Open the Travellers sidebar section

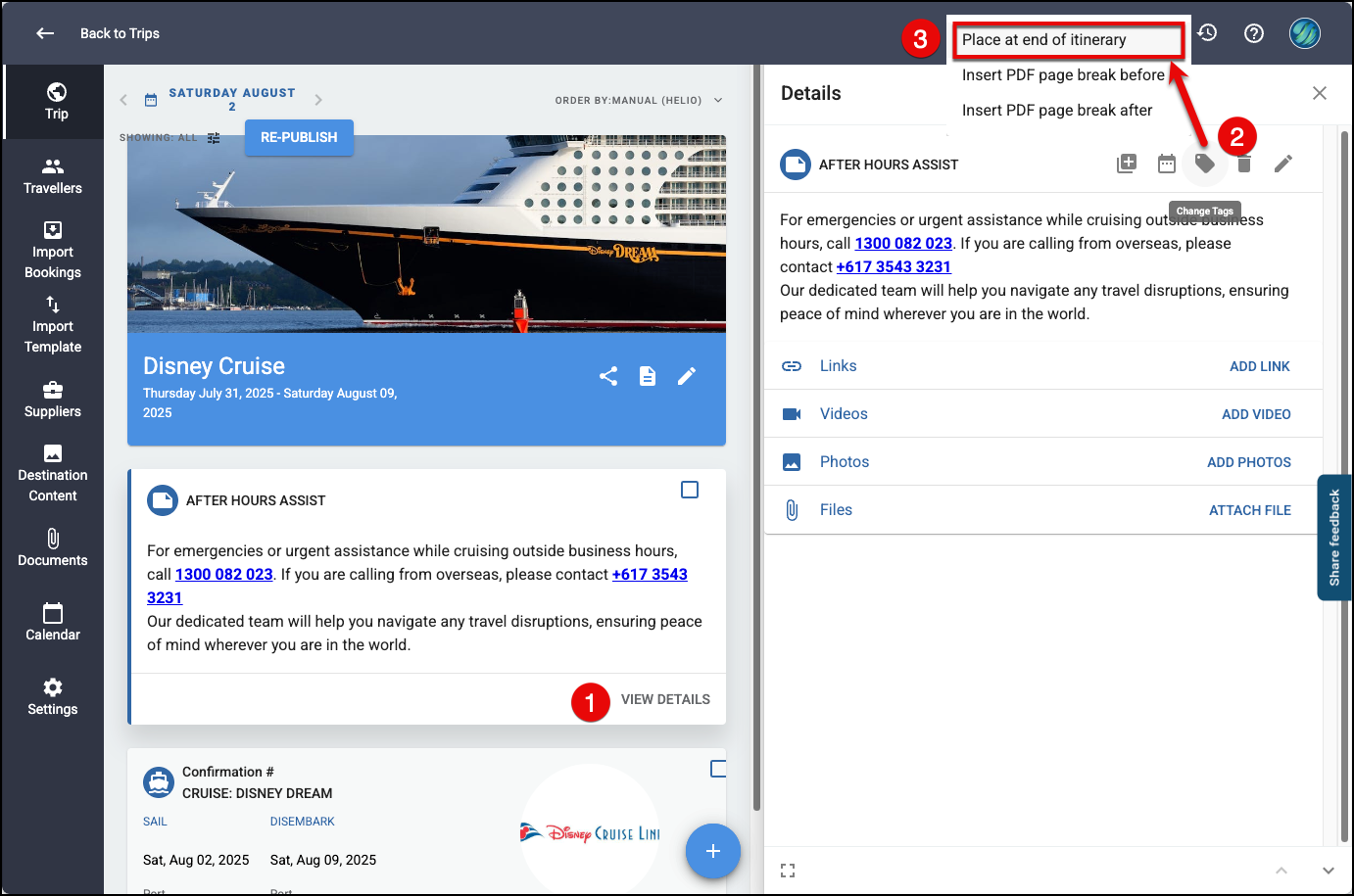point(53,176)
